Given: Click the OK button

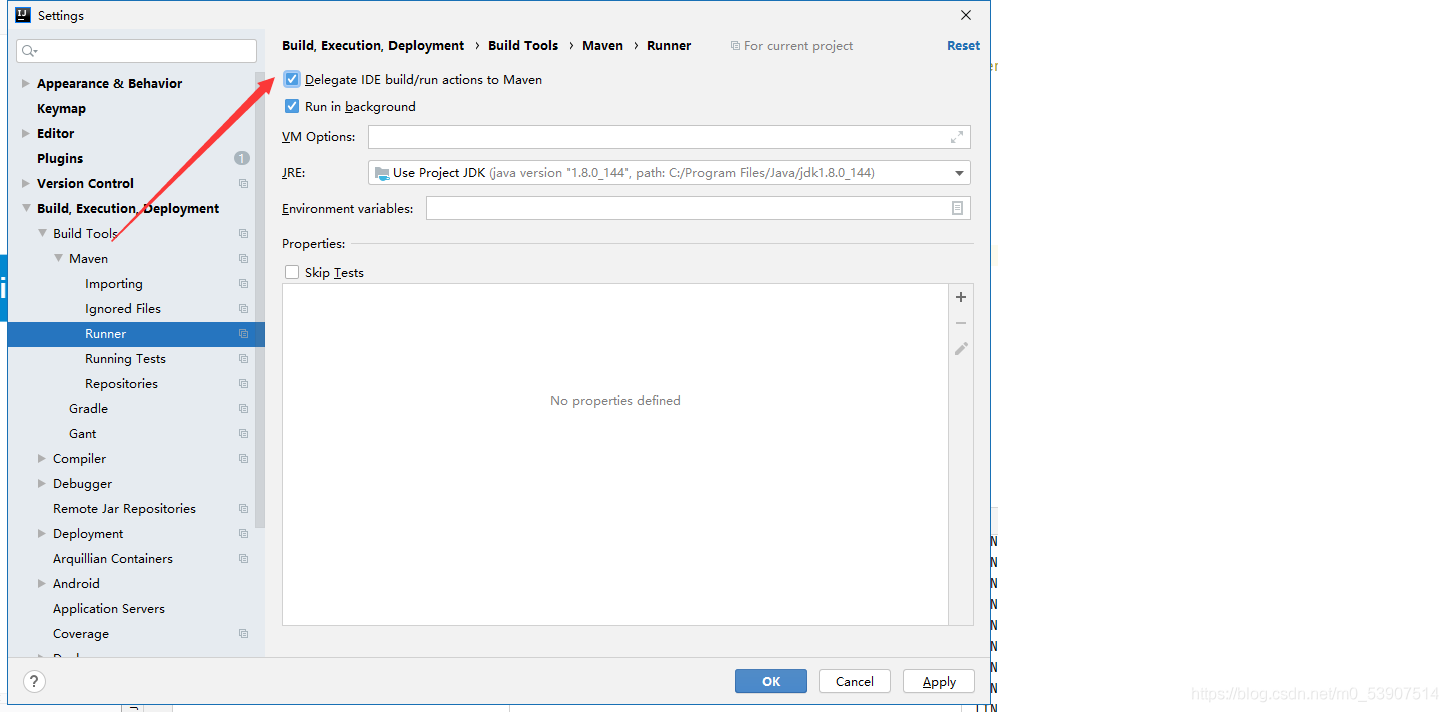Looking at the screenshot, I should [771, 681].
